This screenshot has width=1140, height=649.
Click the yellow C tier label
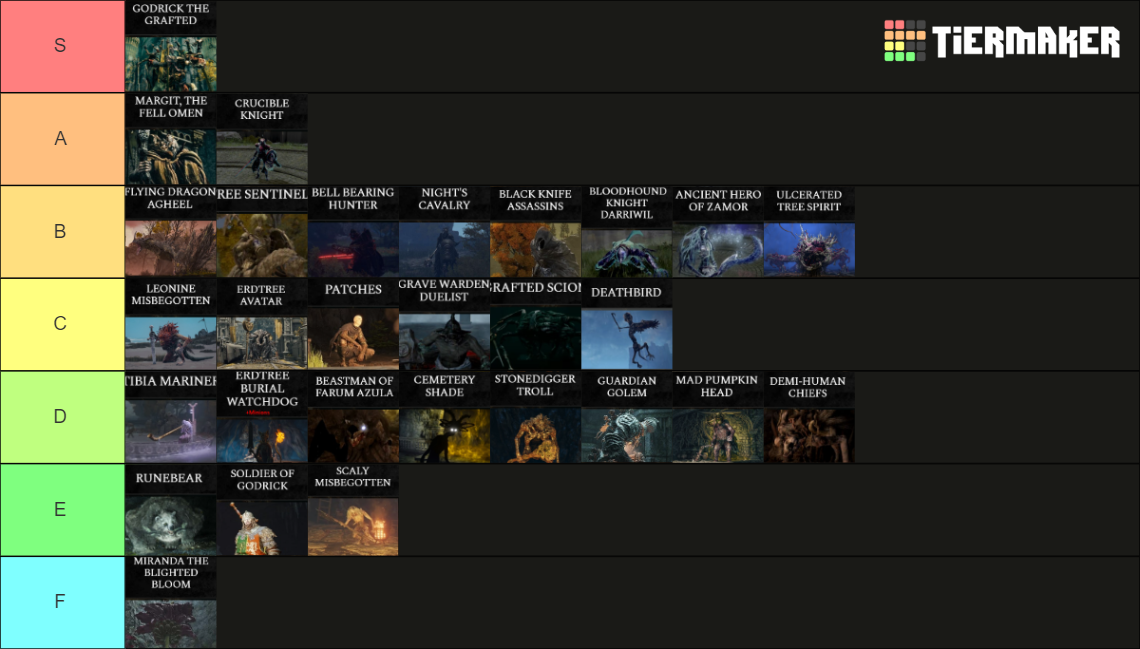[x=62, y=324]
